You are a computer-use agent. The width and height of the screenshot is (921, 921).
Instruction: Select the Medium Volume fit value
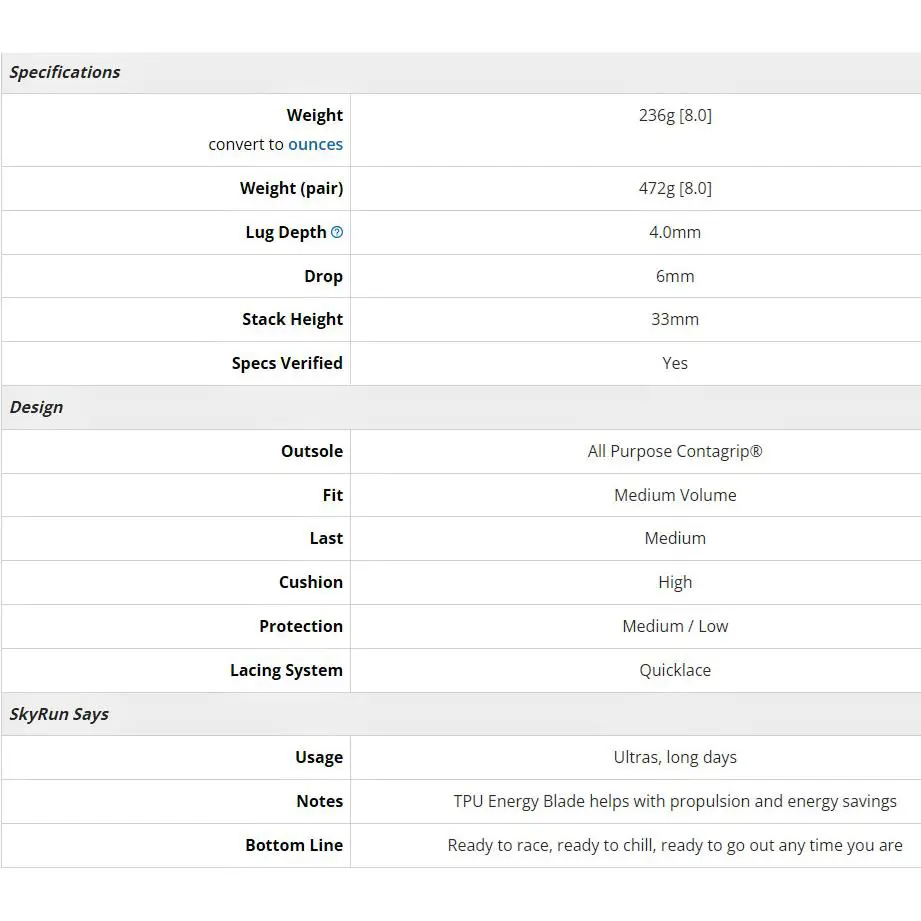click(x=675, y=495)
